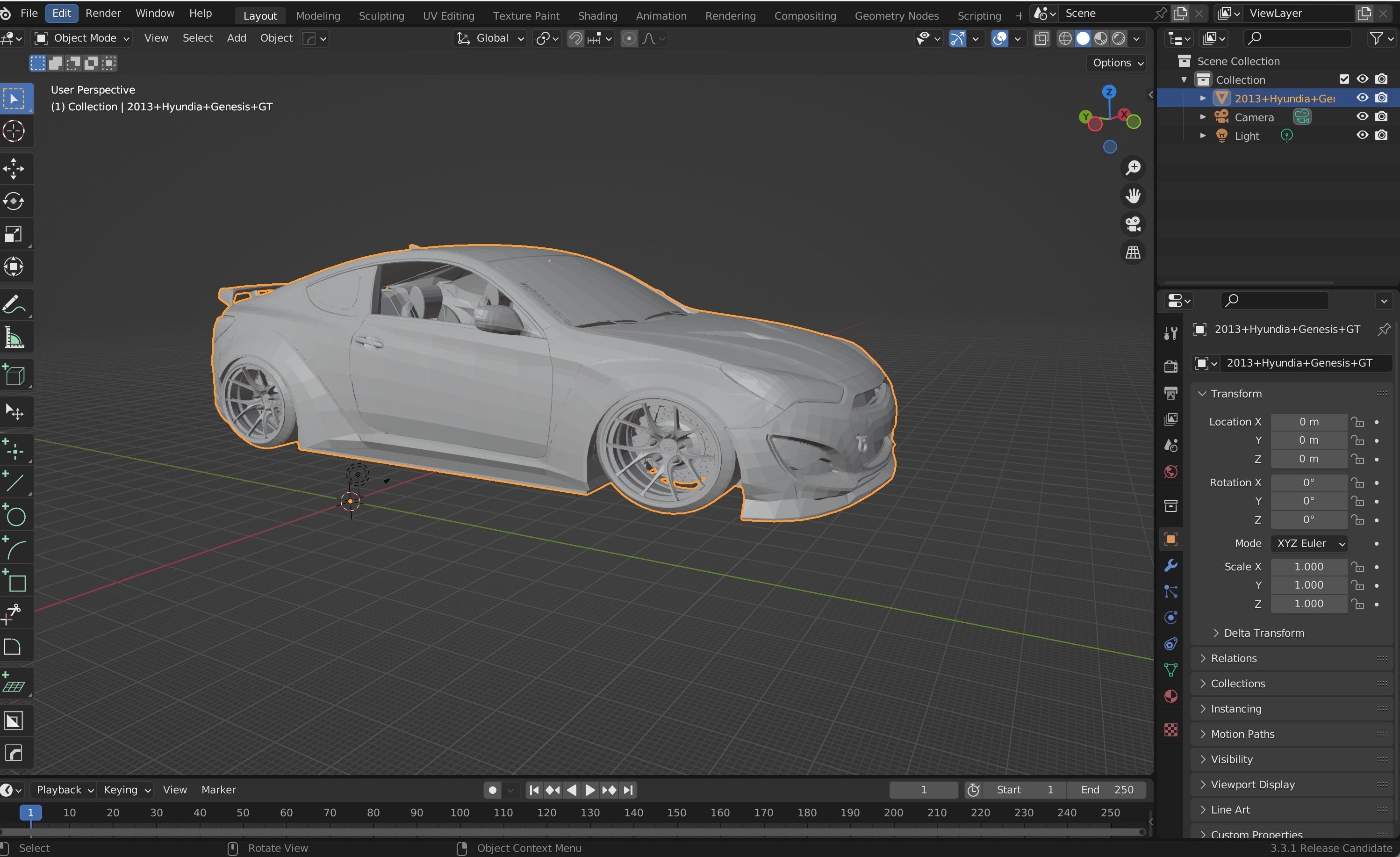Viewport: 1400px width, 857px height.
Task: Select the Add Cube tool
Action: (x=14, y=374)
